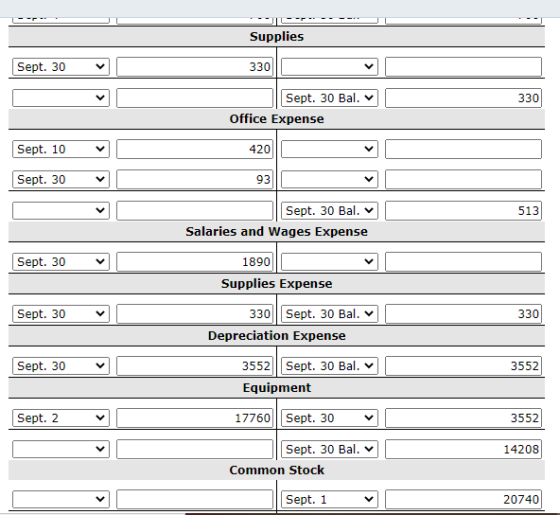Open Equipment Sept. 30 credit date dropdown

coord(329,418)
